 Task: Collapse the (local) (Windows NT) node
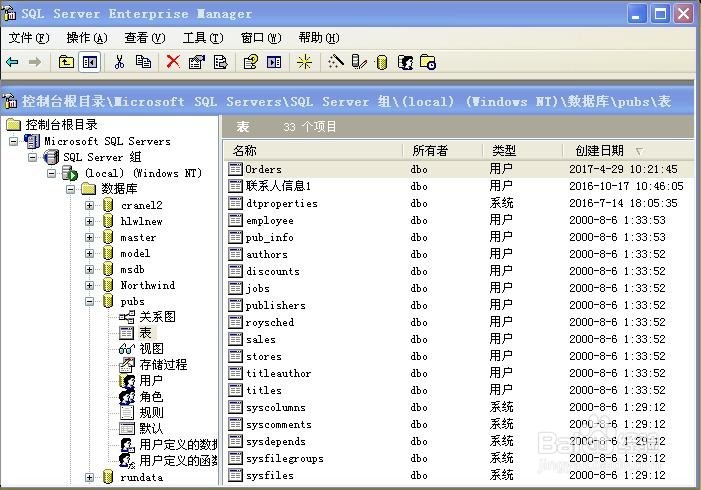[x=52, y=173]
